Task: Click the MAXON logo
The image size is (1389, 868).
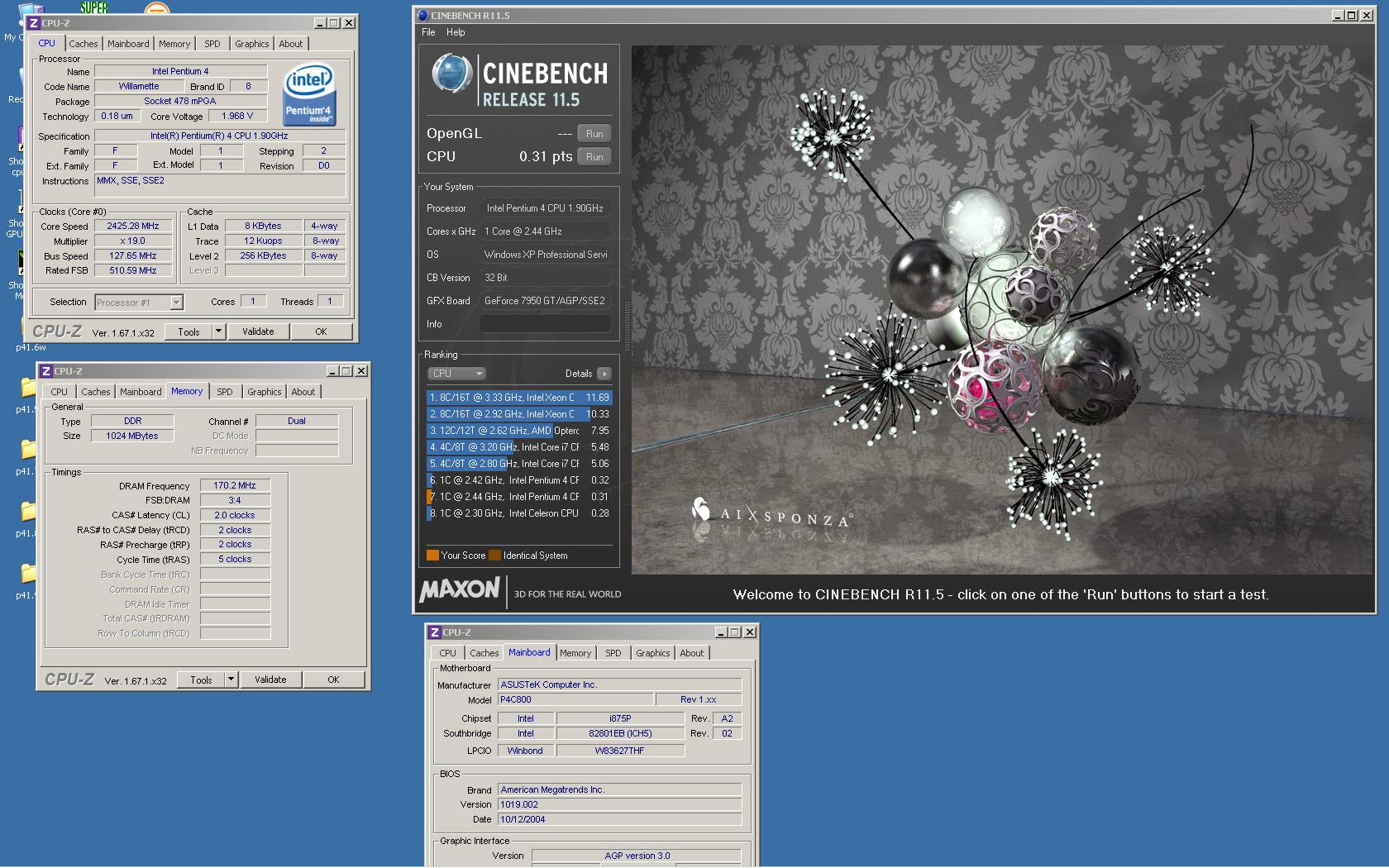Action: (460, 590)
